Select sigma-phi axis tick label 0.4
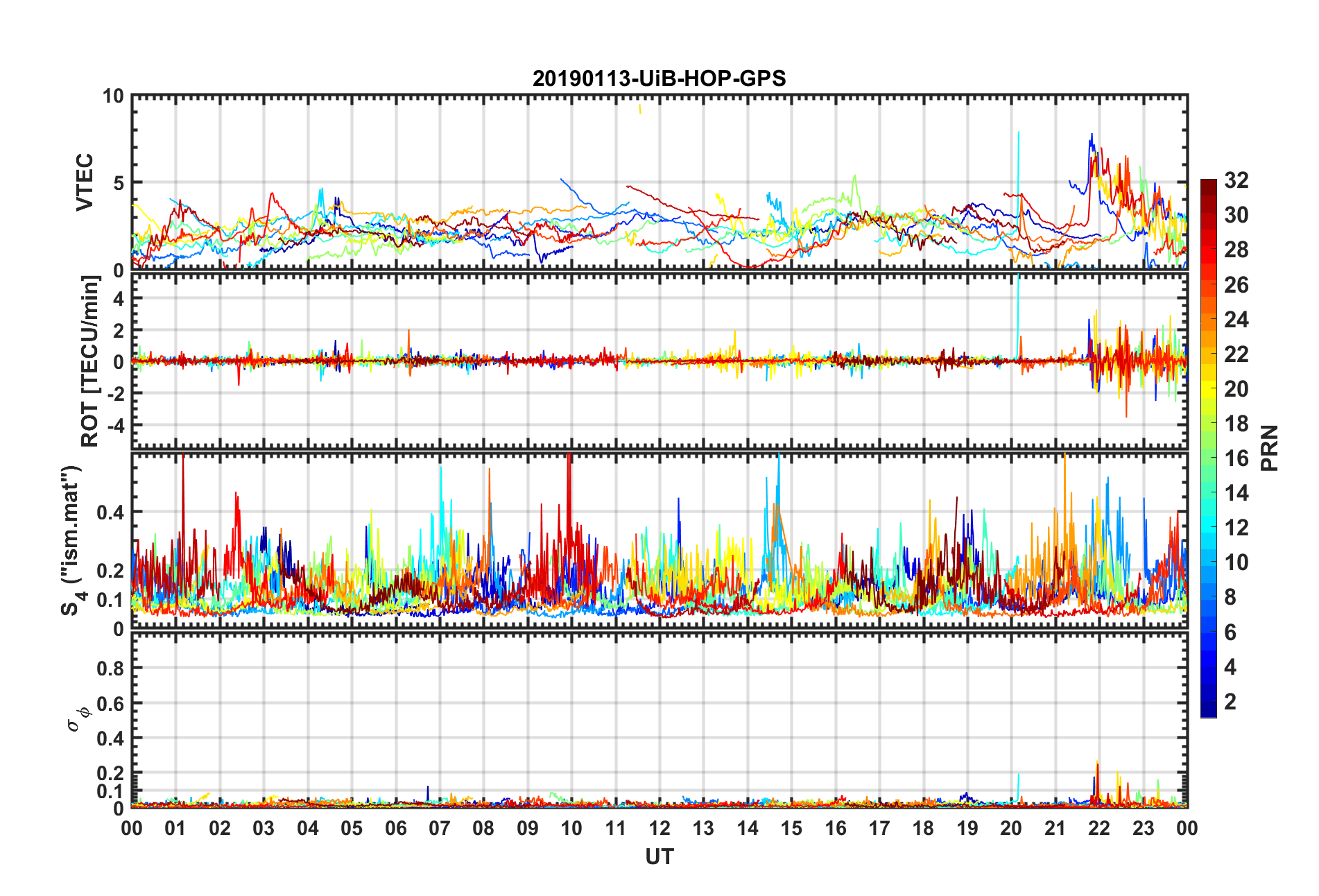This screenshot has height=896, width=1319. 111,739
